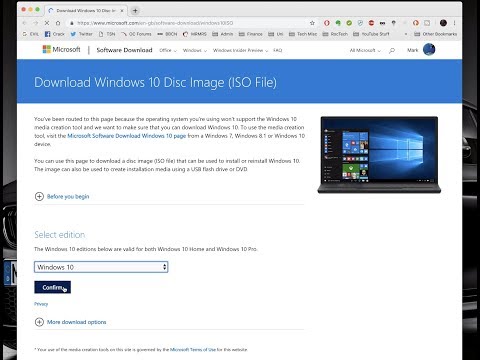Click the Software Download heading link
Screen dimensions: 480x360
(124, 50)
